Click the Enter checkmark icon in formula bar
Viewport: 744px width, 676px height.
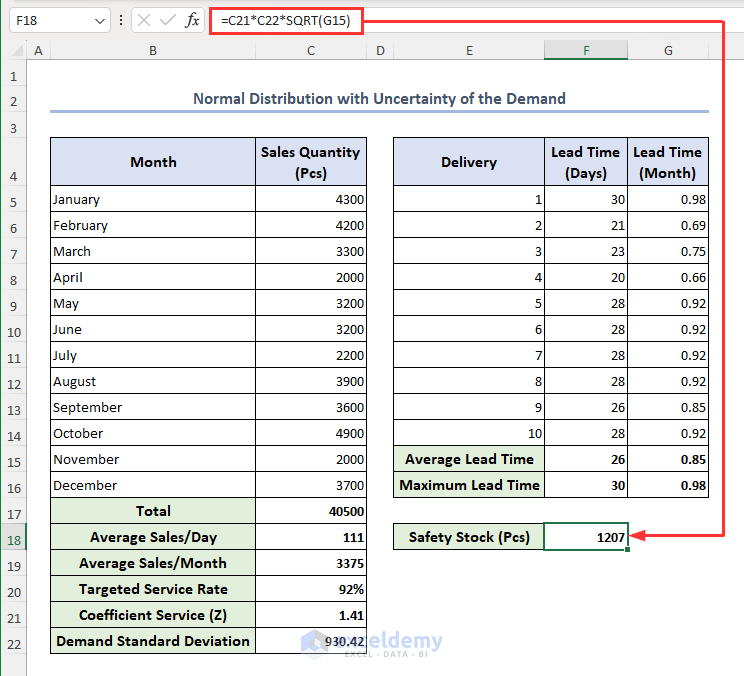[168, 20]
